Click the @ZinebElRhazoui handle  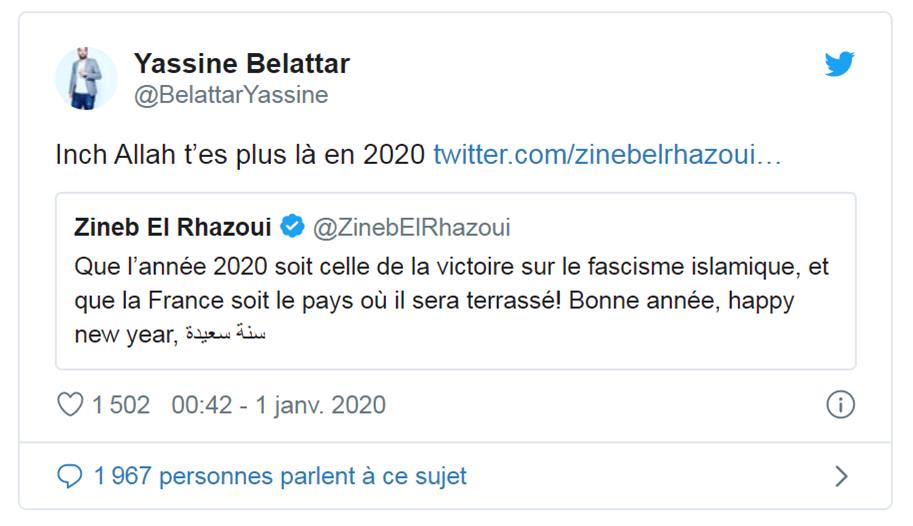pyautogui.click(x=411, y=228)
